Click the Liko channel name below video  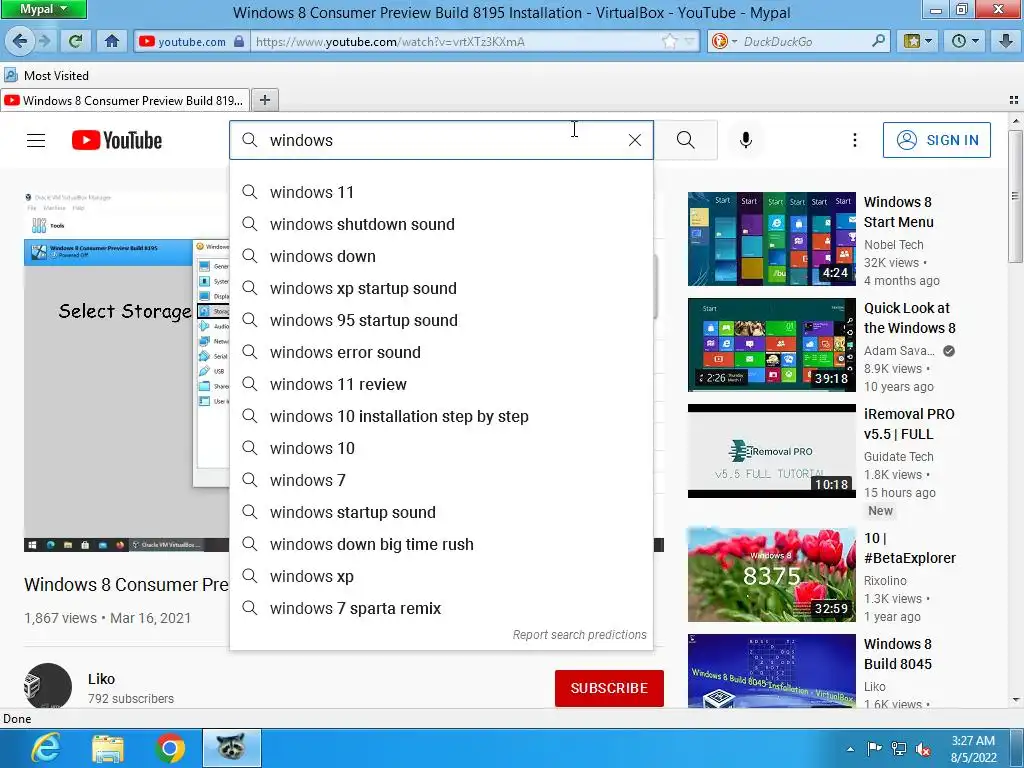(x=101, y=679)
